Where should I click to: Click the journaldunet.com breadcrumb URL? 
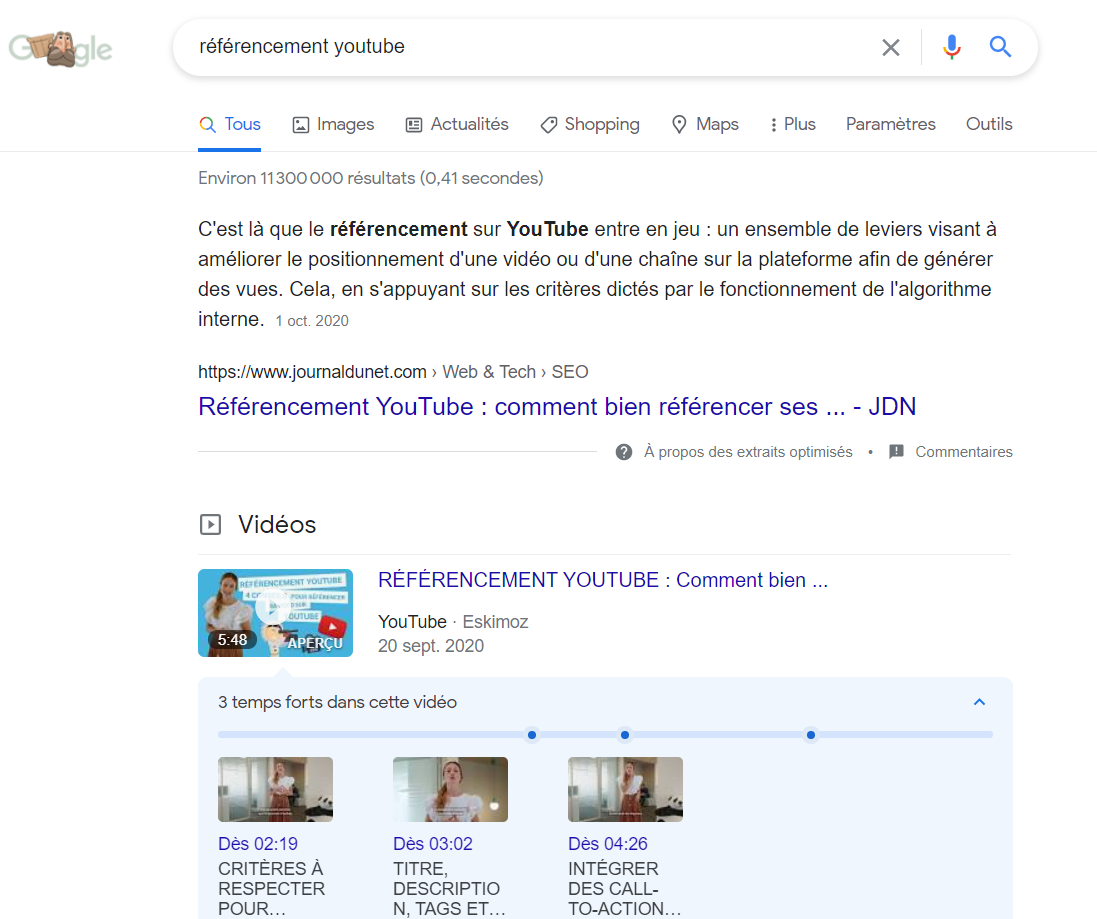point(393,372)
